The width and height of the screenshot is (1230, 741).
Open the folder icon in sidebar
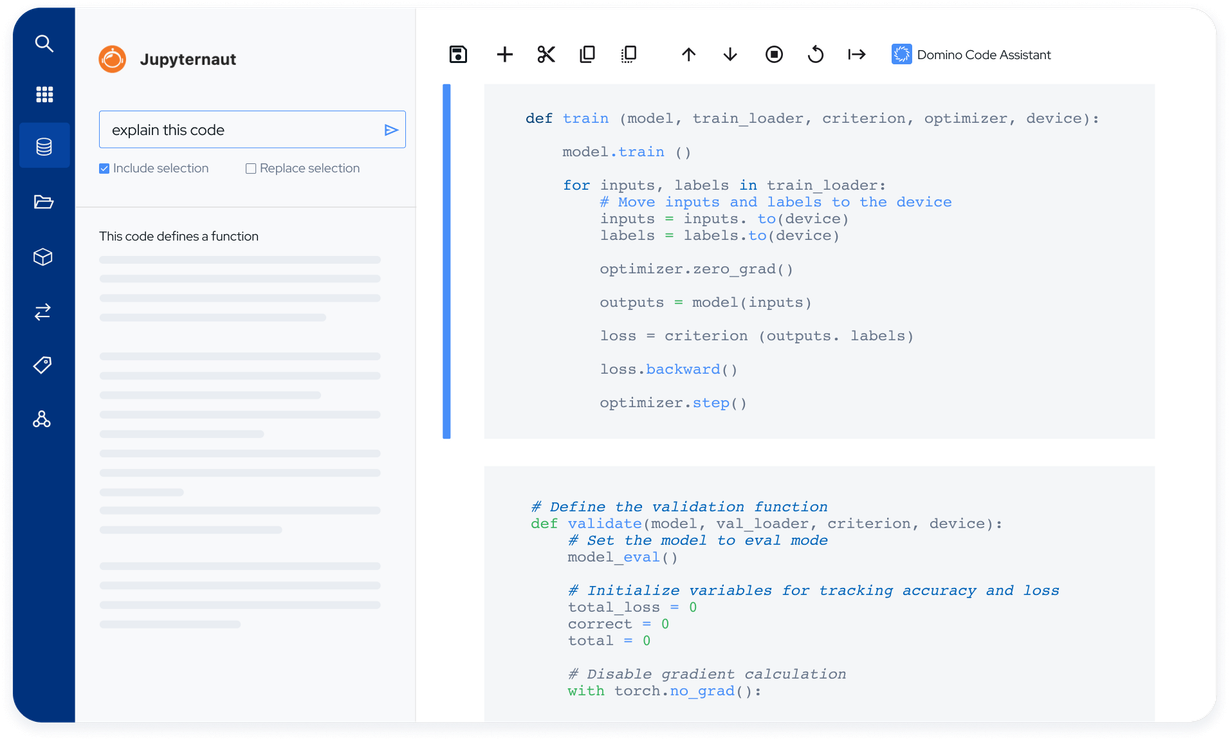pos(44,202)
